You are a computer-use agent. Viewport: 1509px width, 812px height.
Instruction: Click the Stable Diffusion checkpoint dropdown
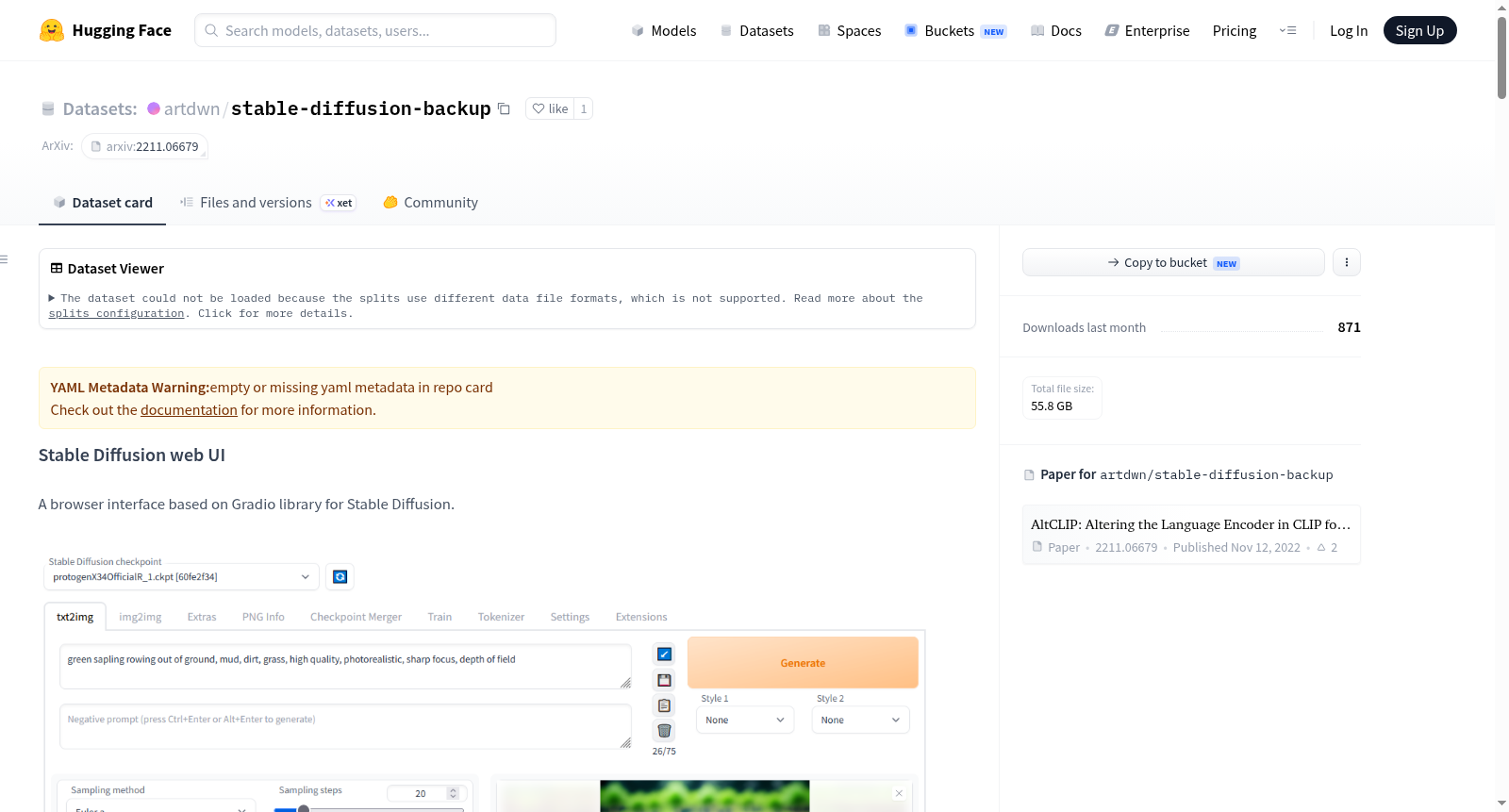pyautogui.click(x=182, y=577)
